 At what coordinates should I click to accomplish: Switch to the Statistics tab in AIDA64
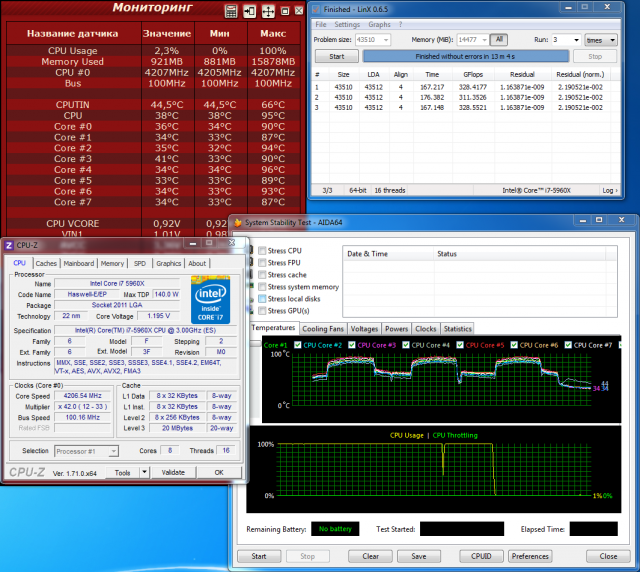pyautogui.click(x=458, y=329)
